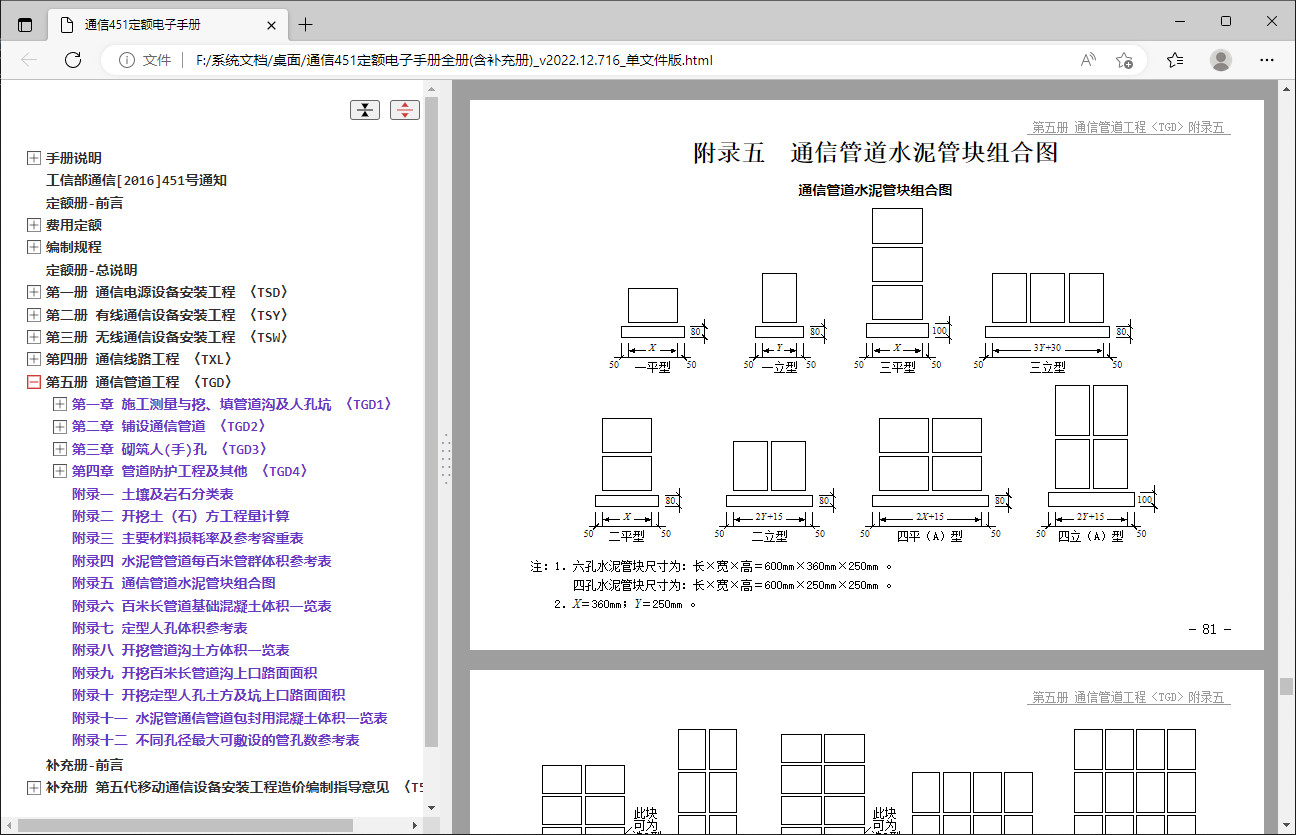
Task: Open 附录六 百米长管道基础混凝土体积一览表
Action: (202, 606)
